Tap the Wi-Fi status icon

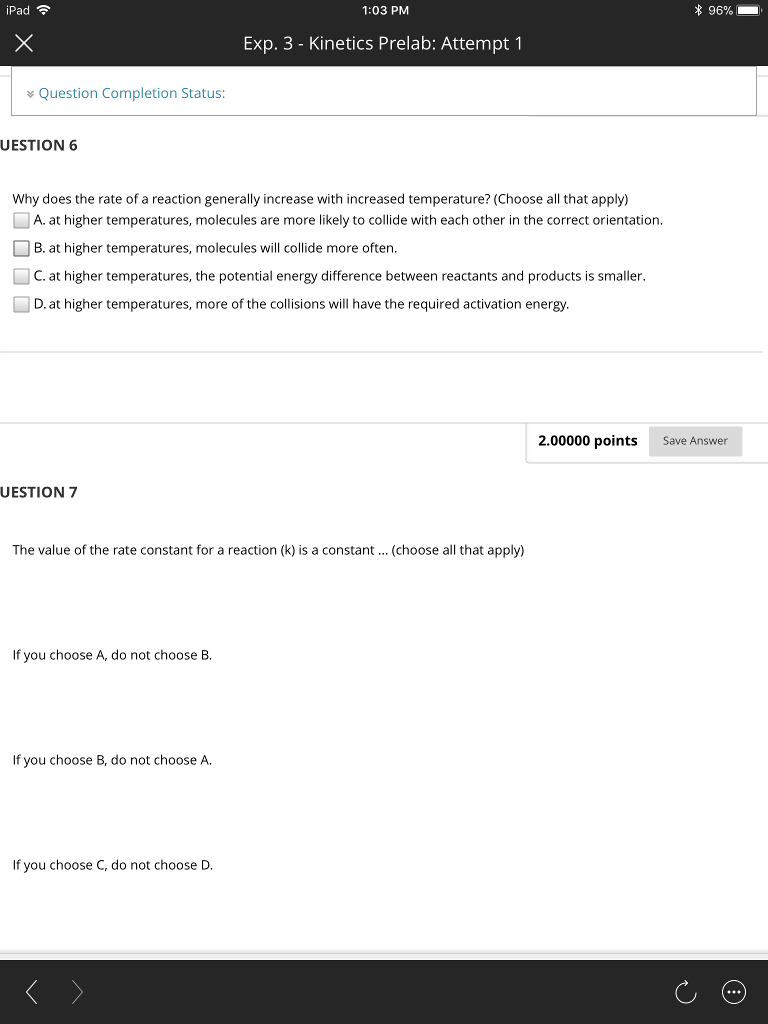pos(45,10)
